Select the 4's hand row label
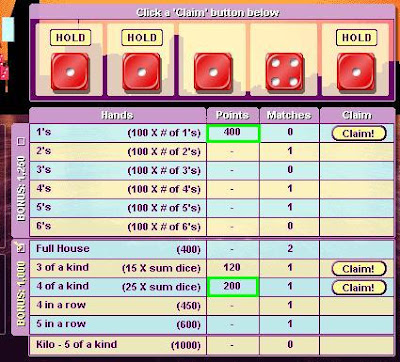 [x=44, y=189]
